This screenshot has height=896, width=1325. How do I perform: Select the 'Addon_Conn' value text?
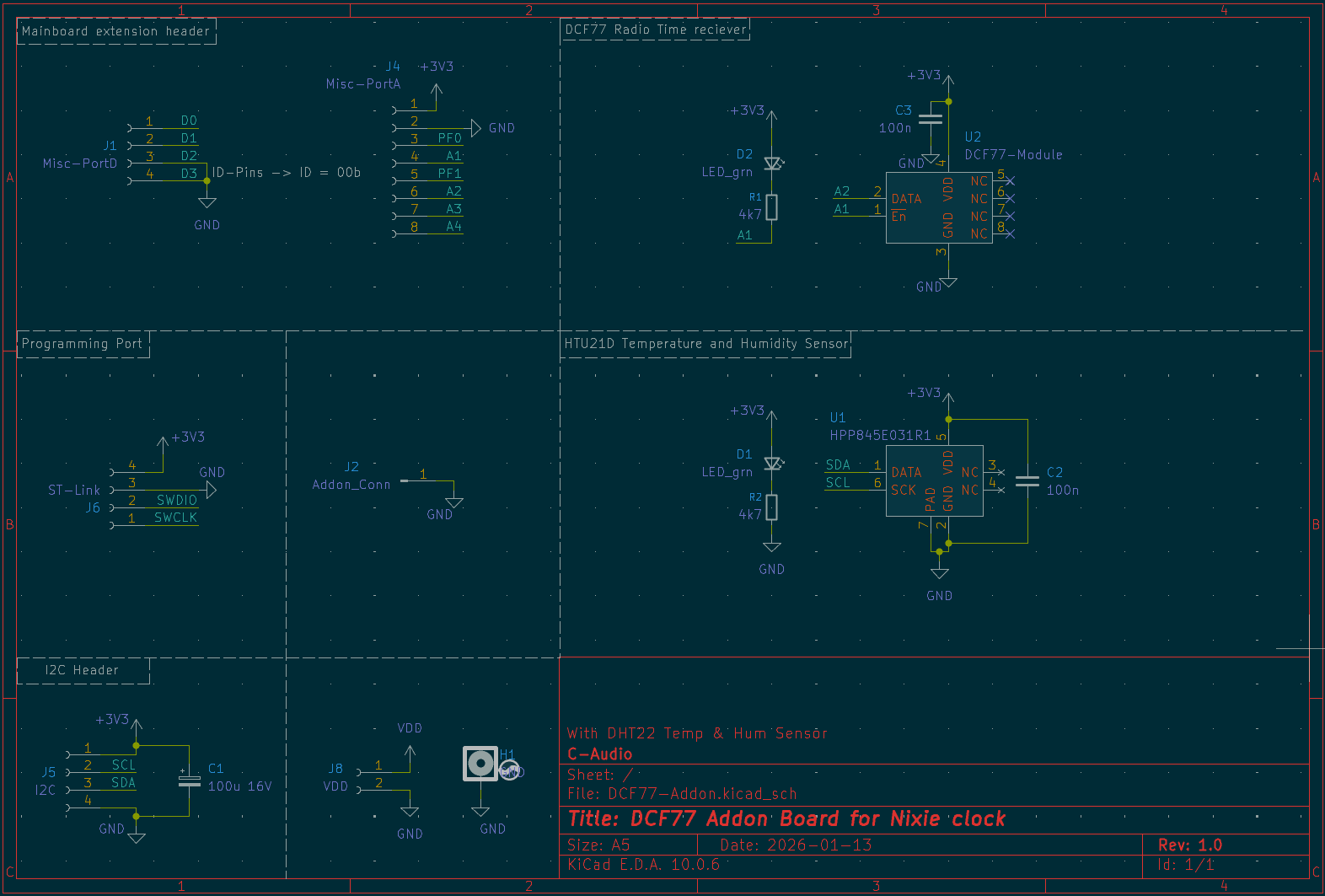tap(351, 485)
